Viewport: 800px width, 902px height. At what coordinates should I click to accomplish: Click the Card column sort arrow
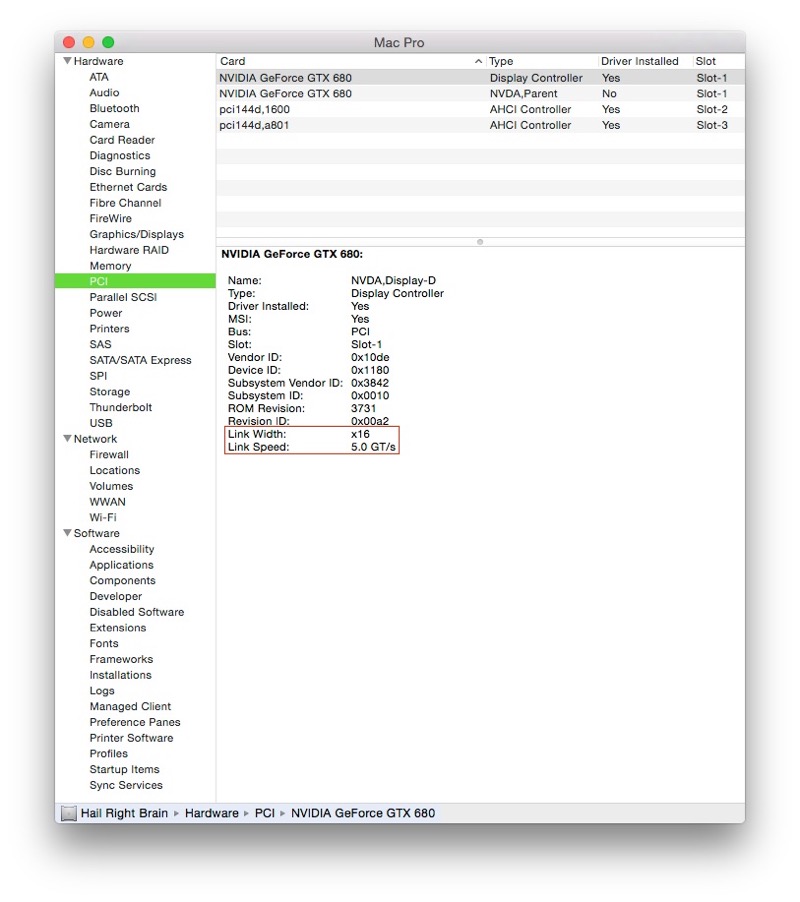(478, 61)
